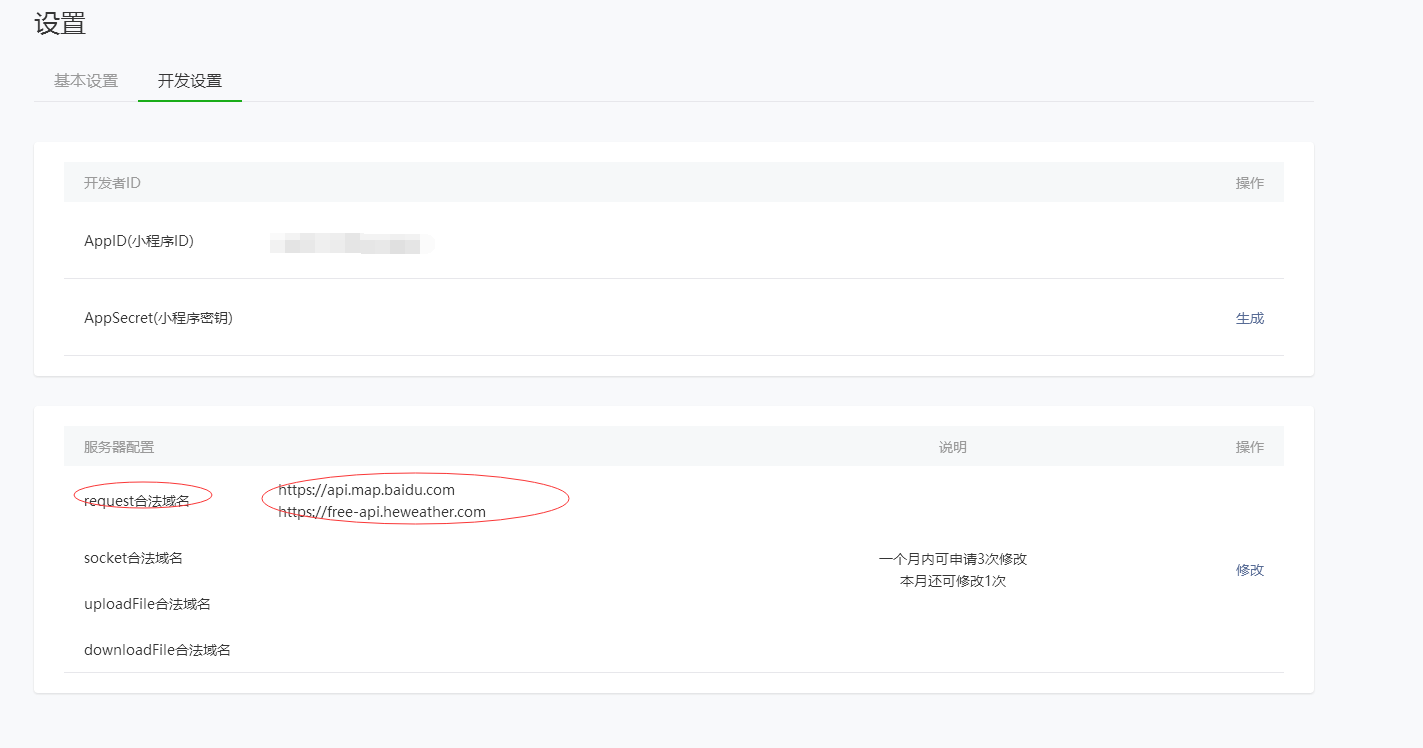The image size is (1423, 748).
Task: Click 修改 to edit server domains
Action: click(1249, 569)
